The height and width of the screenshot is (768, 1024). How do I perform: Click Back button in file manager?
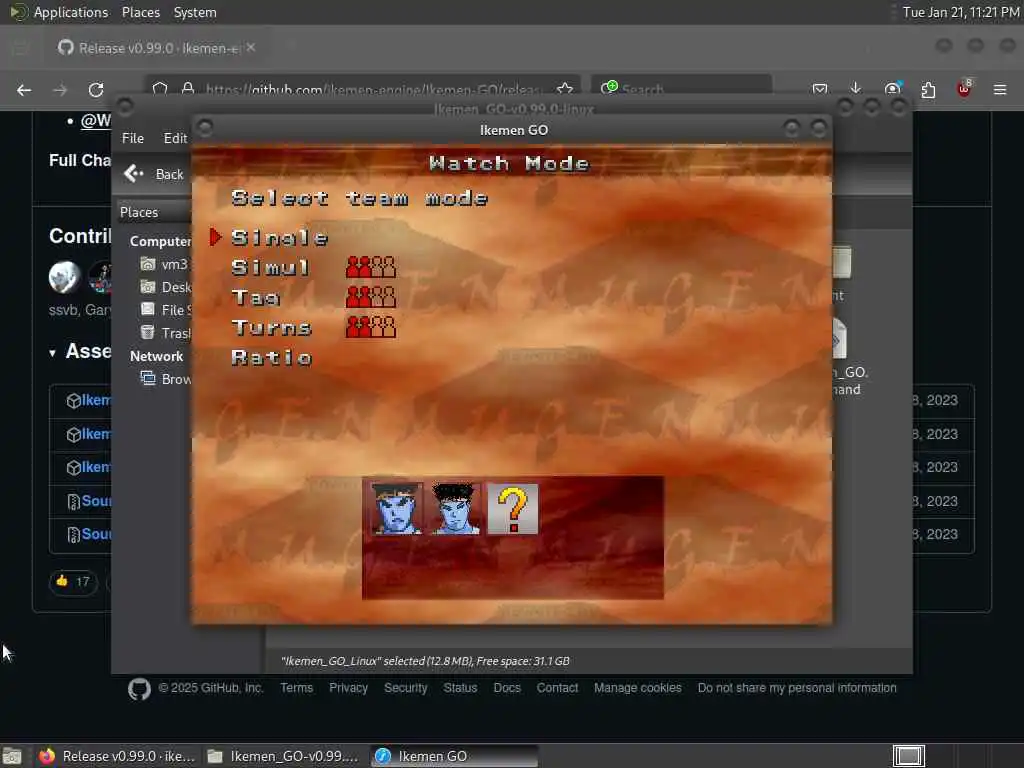[154, 174]
